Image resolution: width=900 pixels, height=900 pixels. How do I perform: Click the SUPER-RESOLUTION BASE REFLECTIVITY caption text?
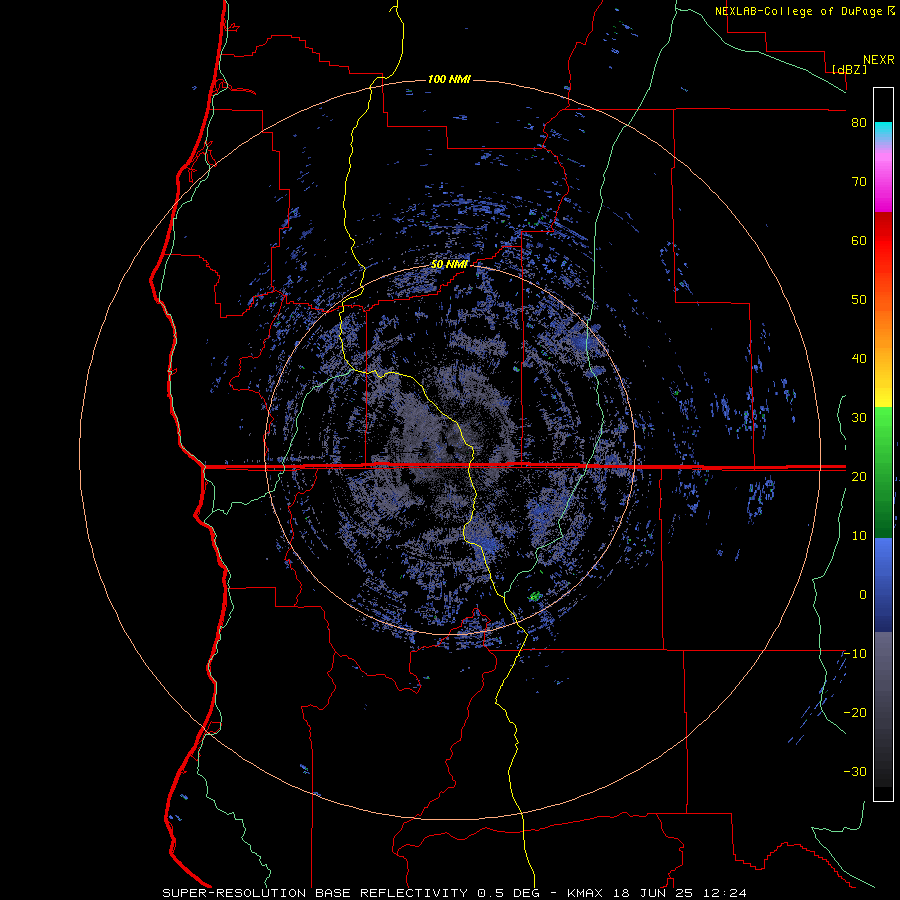[x=315, y=893]
